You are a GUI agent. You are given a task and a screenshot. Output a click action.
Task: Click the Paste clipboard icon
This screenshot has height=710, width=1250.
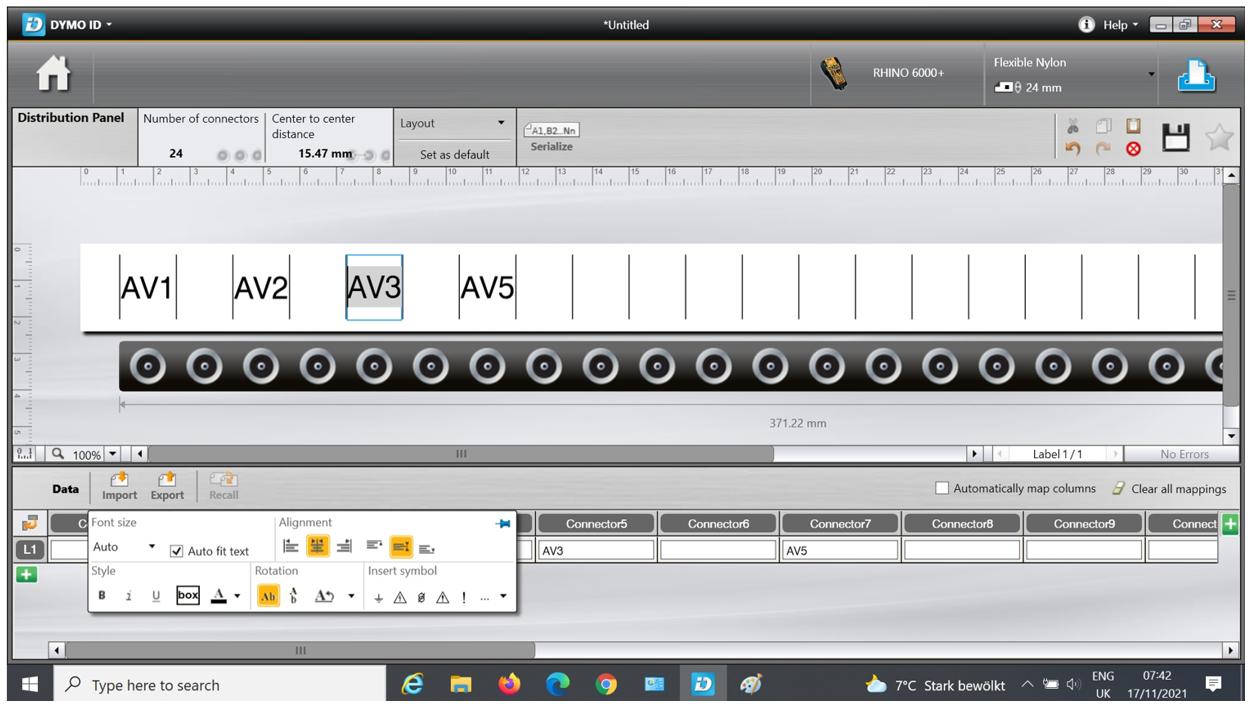(x=1133, y=126)
